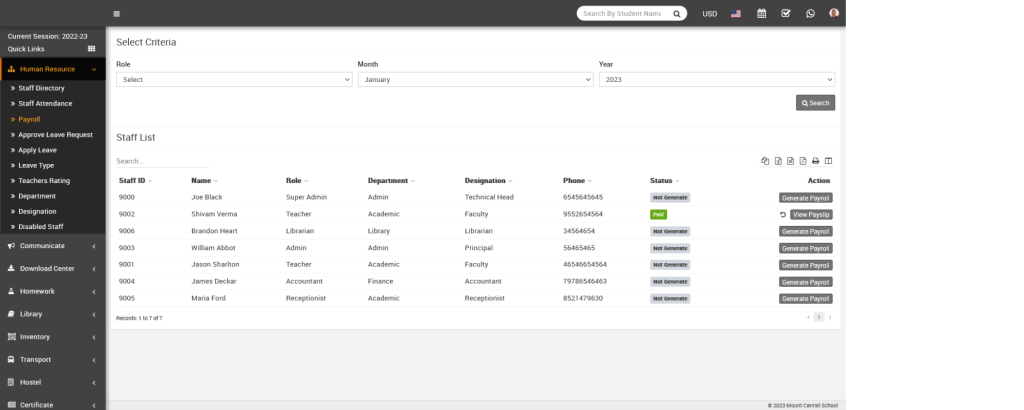This screenshot has height=410, width=1024.
Task: Open the USD currency selector
Action: [710, 14]
